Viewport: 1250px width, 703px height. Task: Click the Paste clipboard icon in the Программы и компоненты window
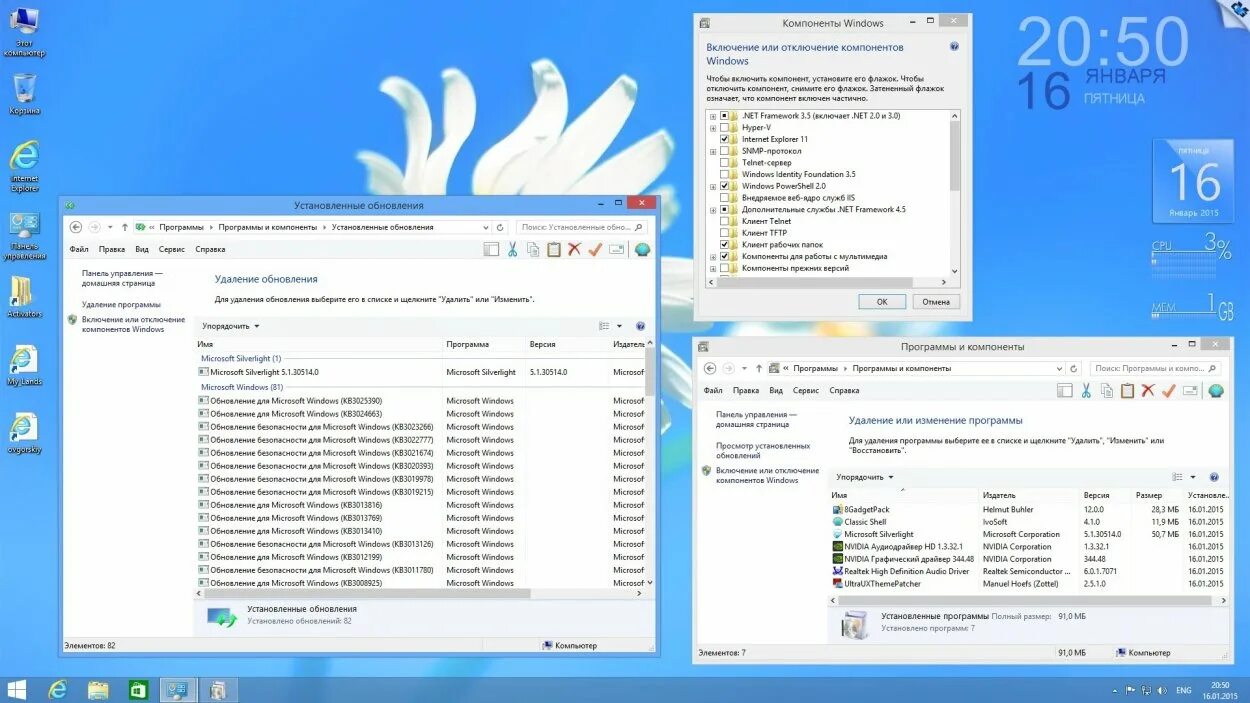pos(1128,391)
